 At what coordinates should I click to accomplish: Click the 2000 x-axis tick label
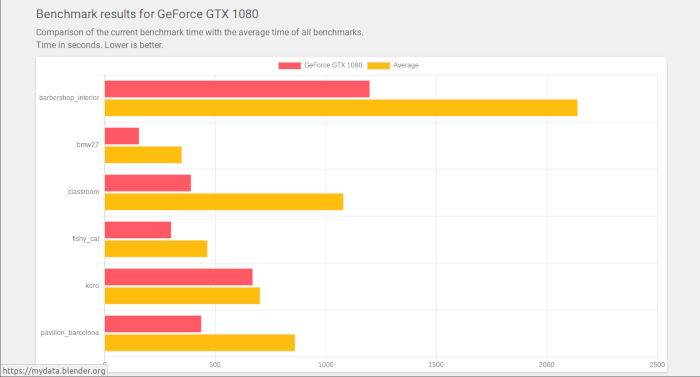tap(546, 364)
